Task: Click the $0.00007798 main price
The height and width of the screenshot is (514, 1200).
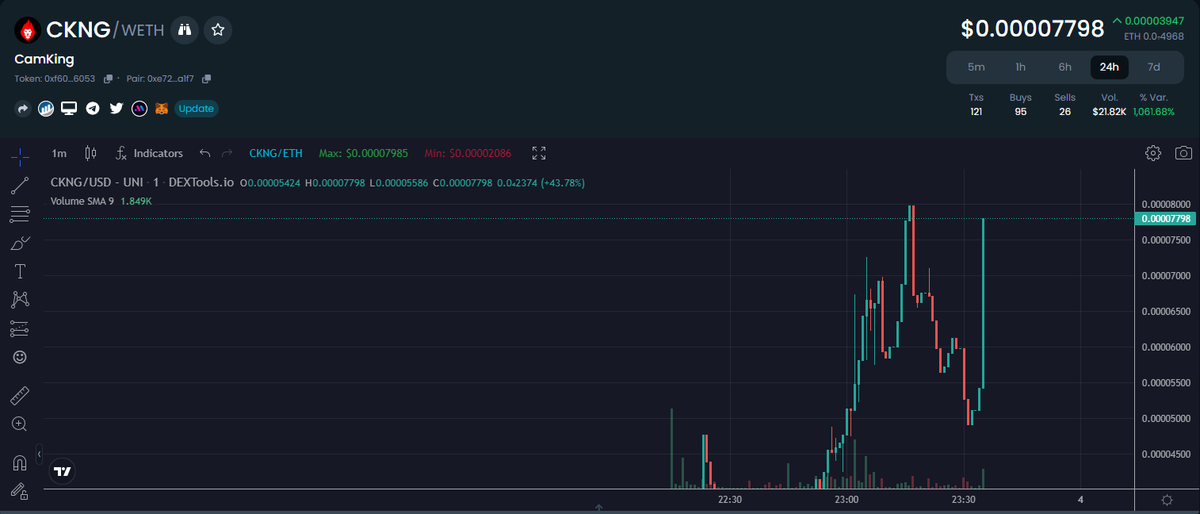Action: [1033, 28]
